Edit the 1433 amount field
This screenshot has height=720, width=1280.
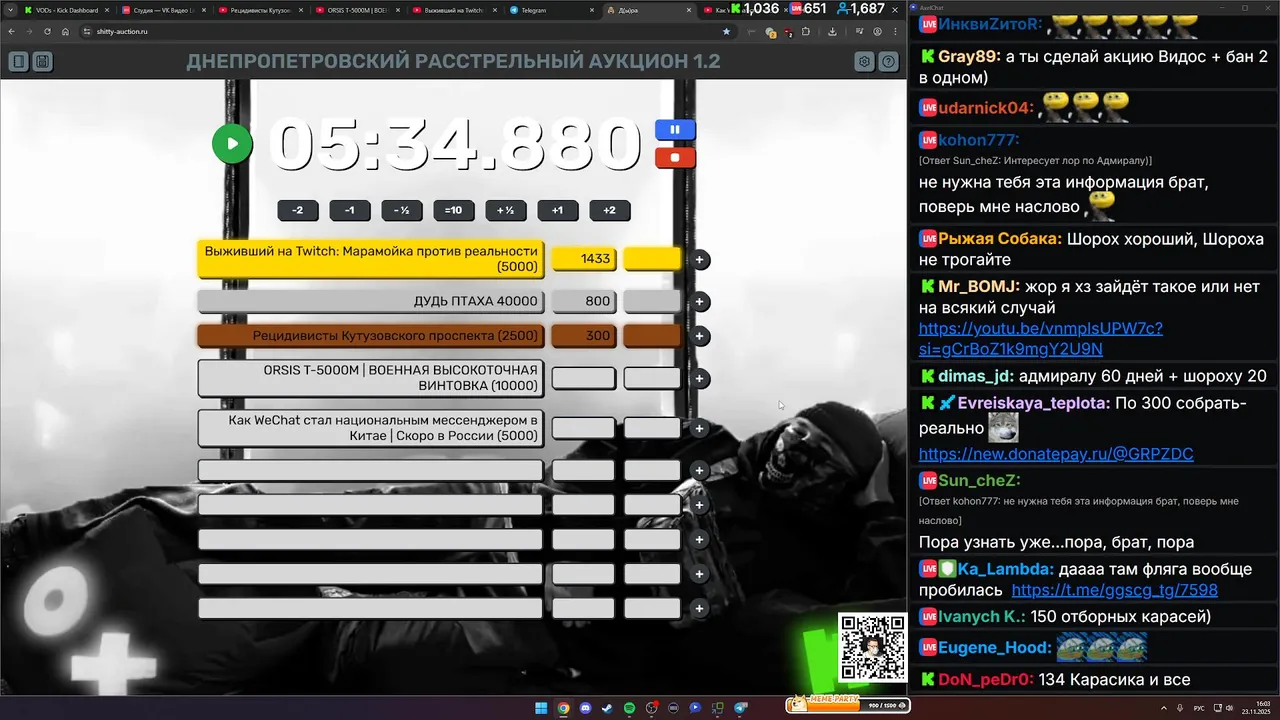pyautogui.click(x=584, y=259)
